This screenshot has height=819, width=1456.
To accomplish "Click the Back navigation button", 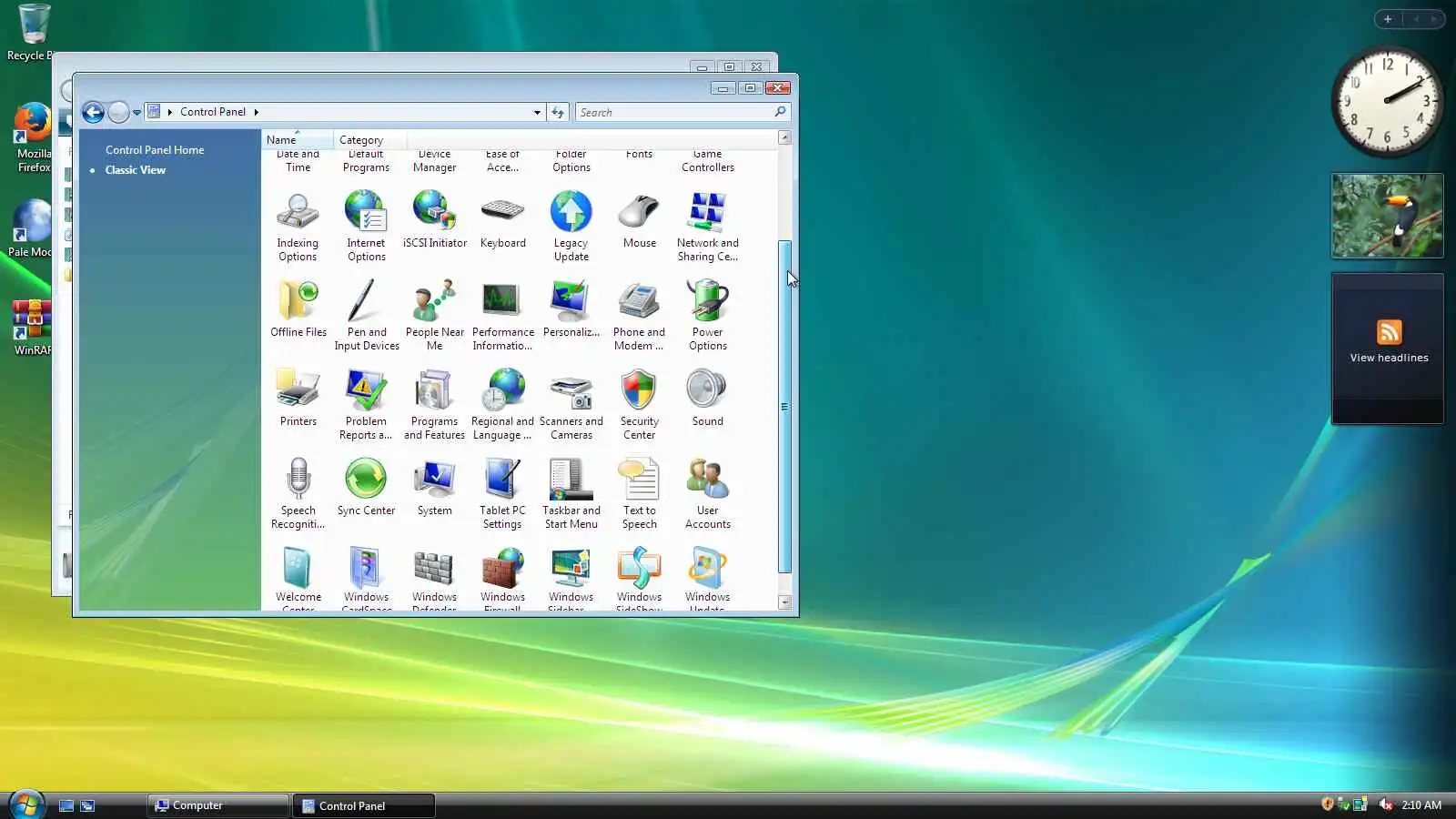I will pos(93,112).
